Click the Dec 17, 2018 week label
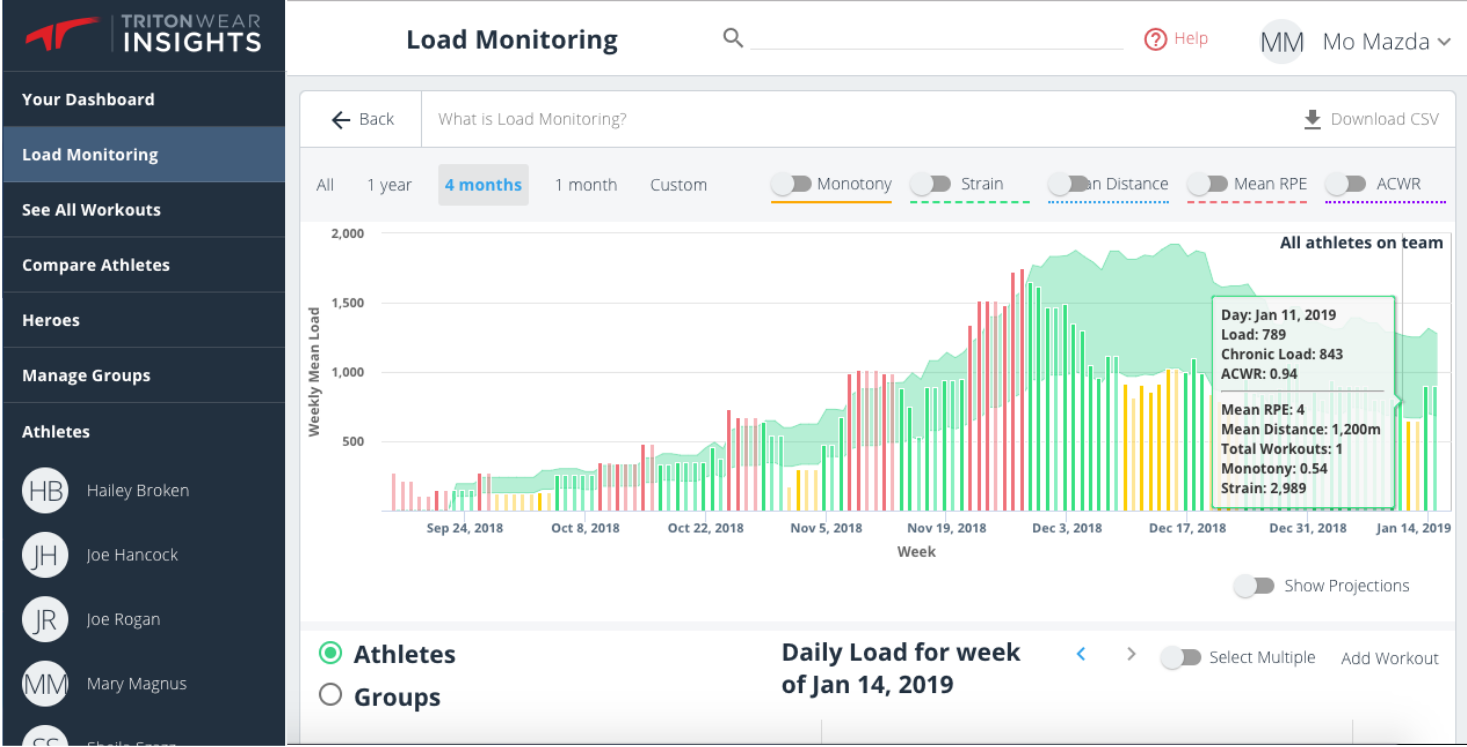 point(1187,528)
